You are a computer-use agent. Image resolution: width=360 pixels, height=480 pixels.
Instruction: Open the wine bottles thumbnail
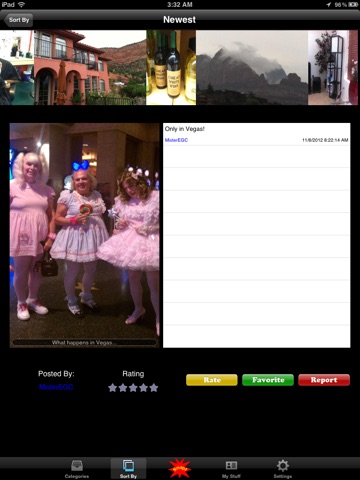pos(171,68)
